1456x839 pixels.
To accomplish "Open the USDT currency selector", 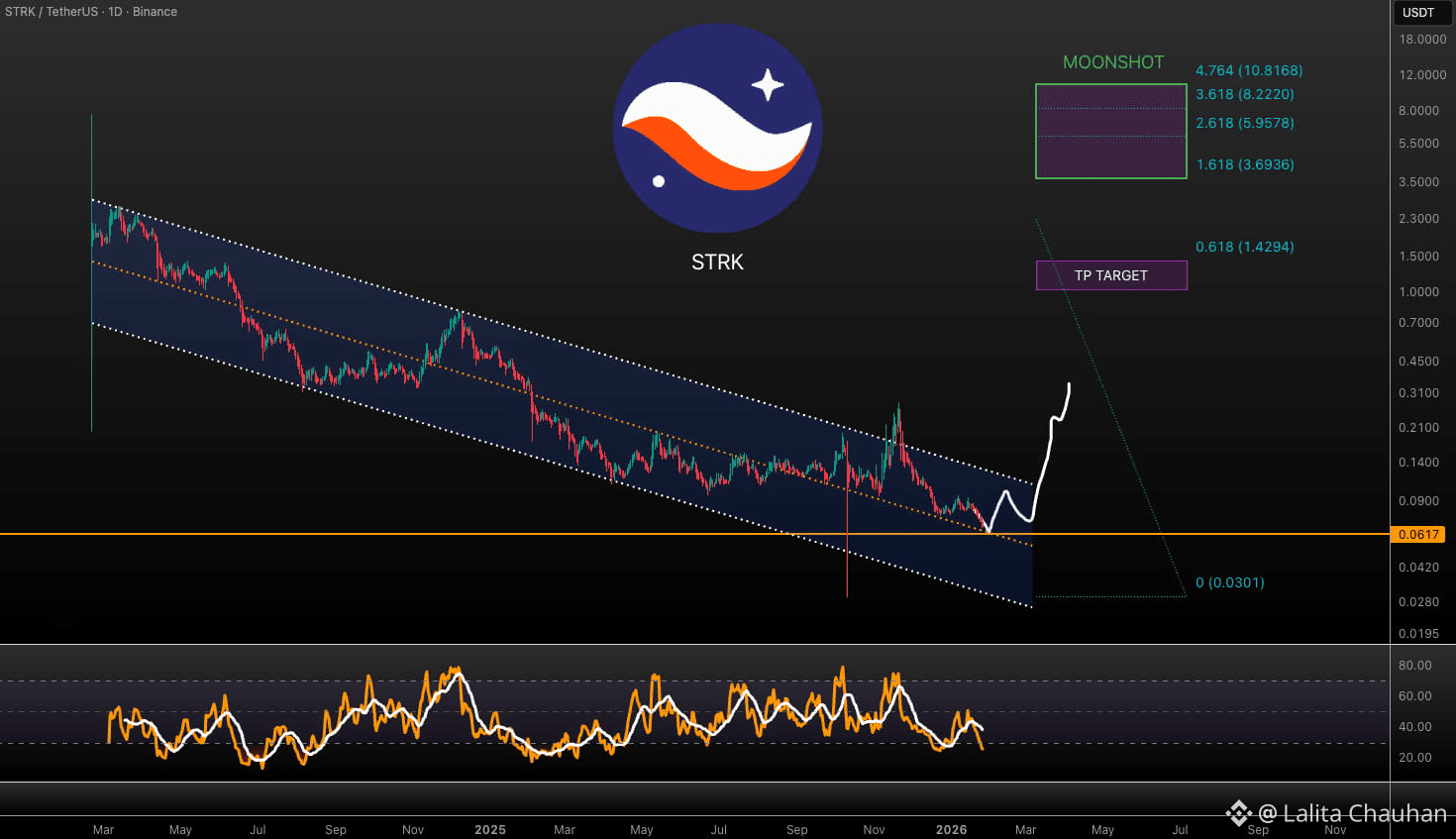I will pos(1418,13).
